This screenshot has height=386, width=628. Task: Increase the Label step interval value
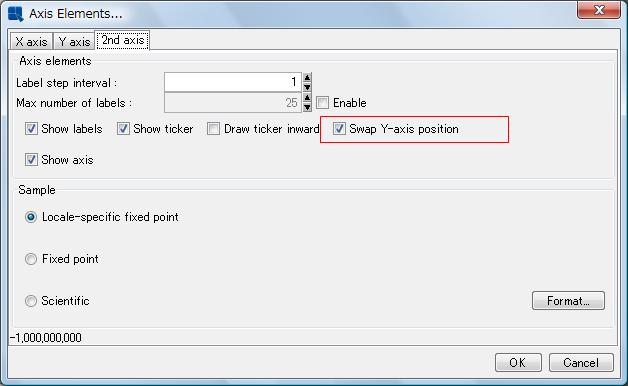[307, 77]
